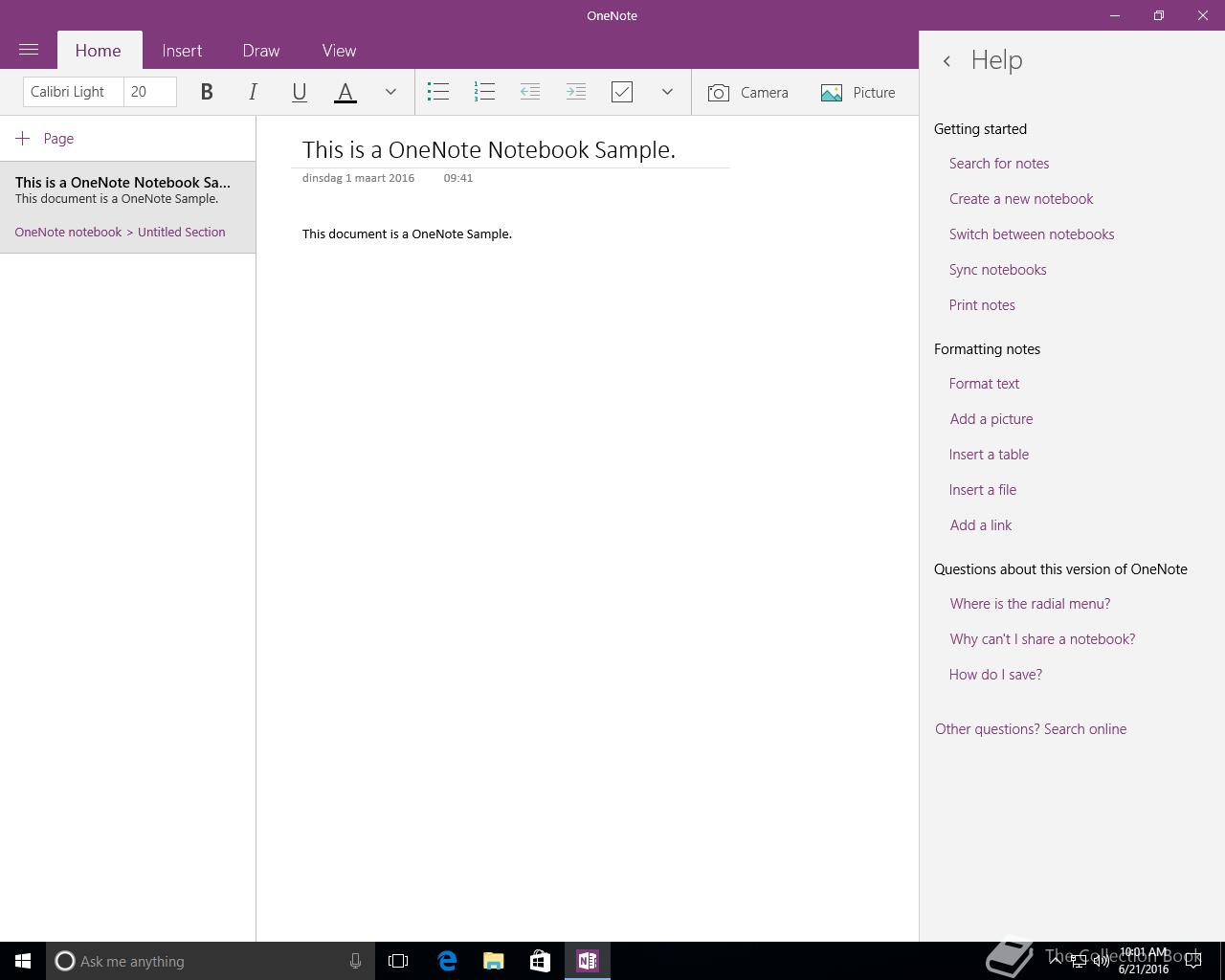Open Camera to capture a photo
This screenshot has width=1225, height=980.
coord(748,92)
